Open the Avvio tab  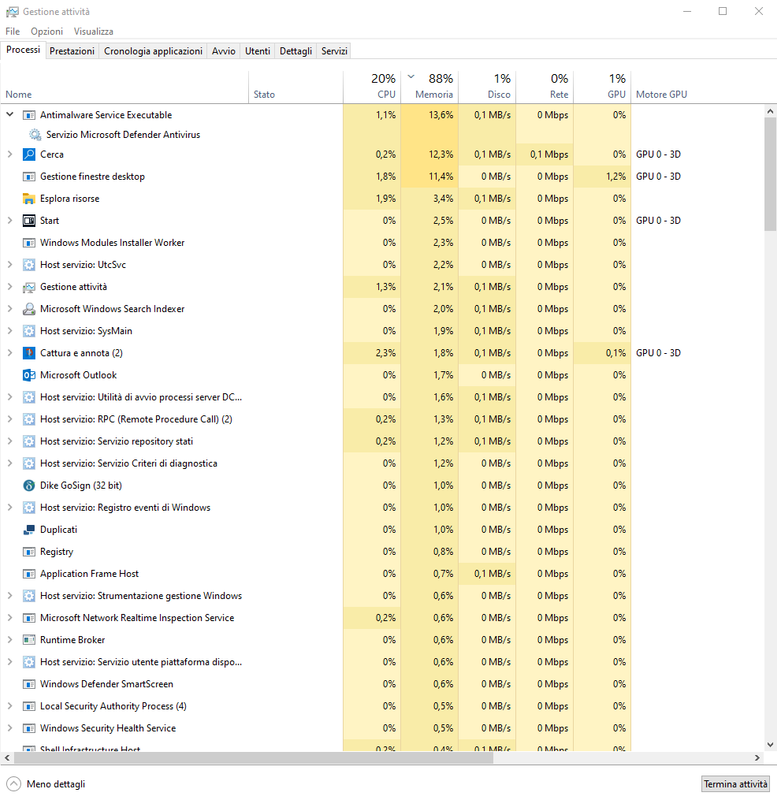[x=223, y=51]
